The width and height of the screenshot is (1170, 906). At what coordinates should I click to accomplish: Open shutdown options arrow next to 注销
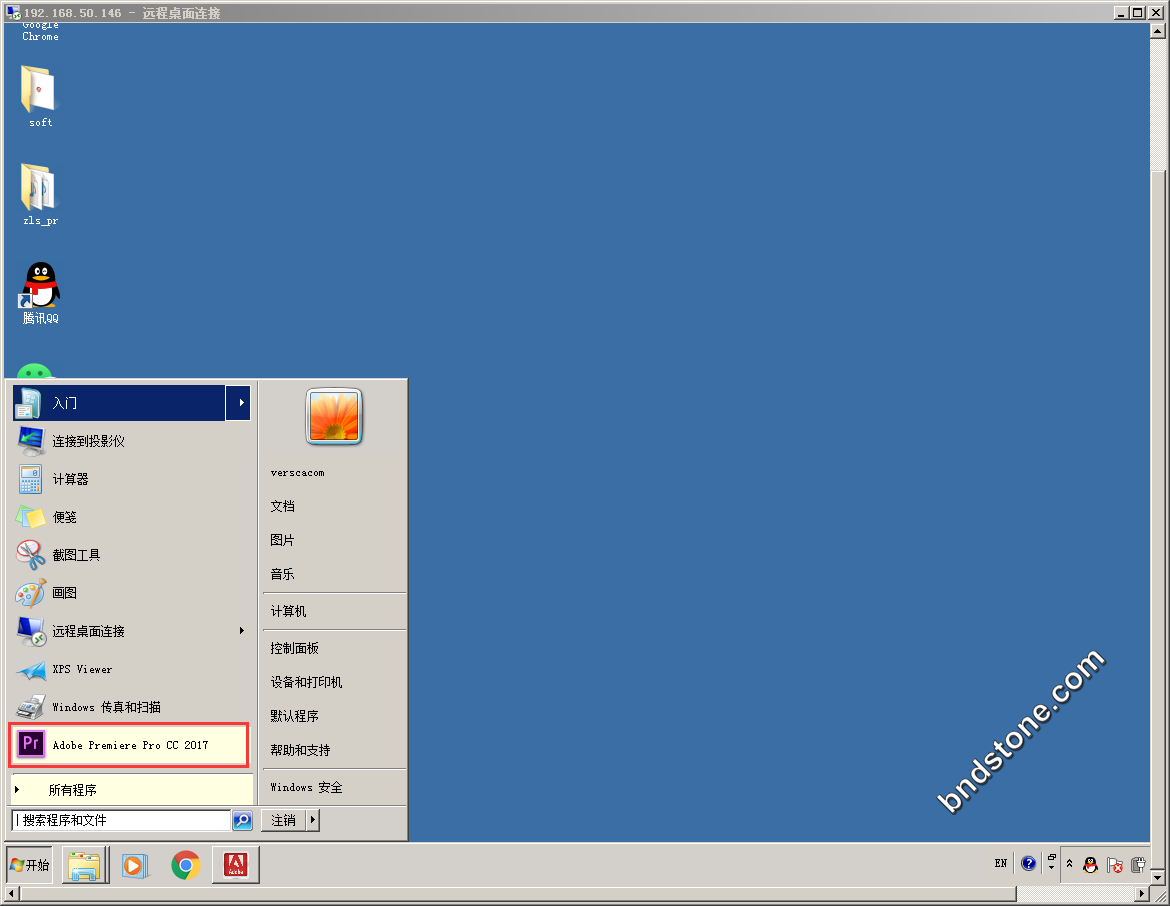pyautogui.click(x=312, y=820)
